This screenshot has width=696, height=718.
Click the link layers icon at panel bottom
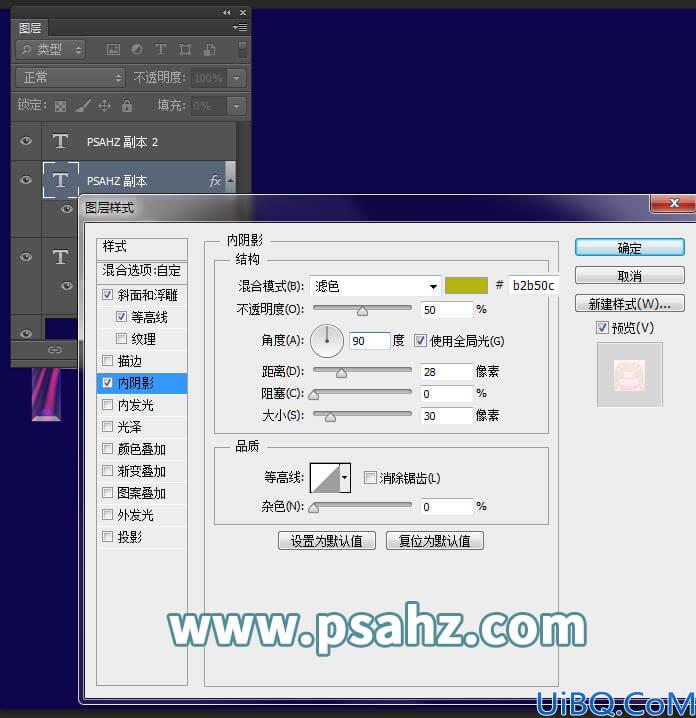54,350
